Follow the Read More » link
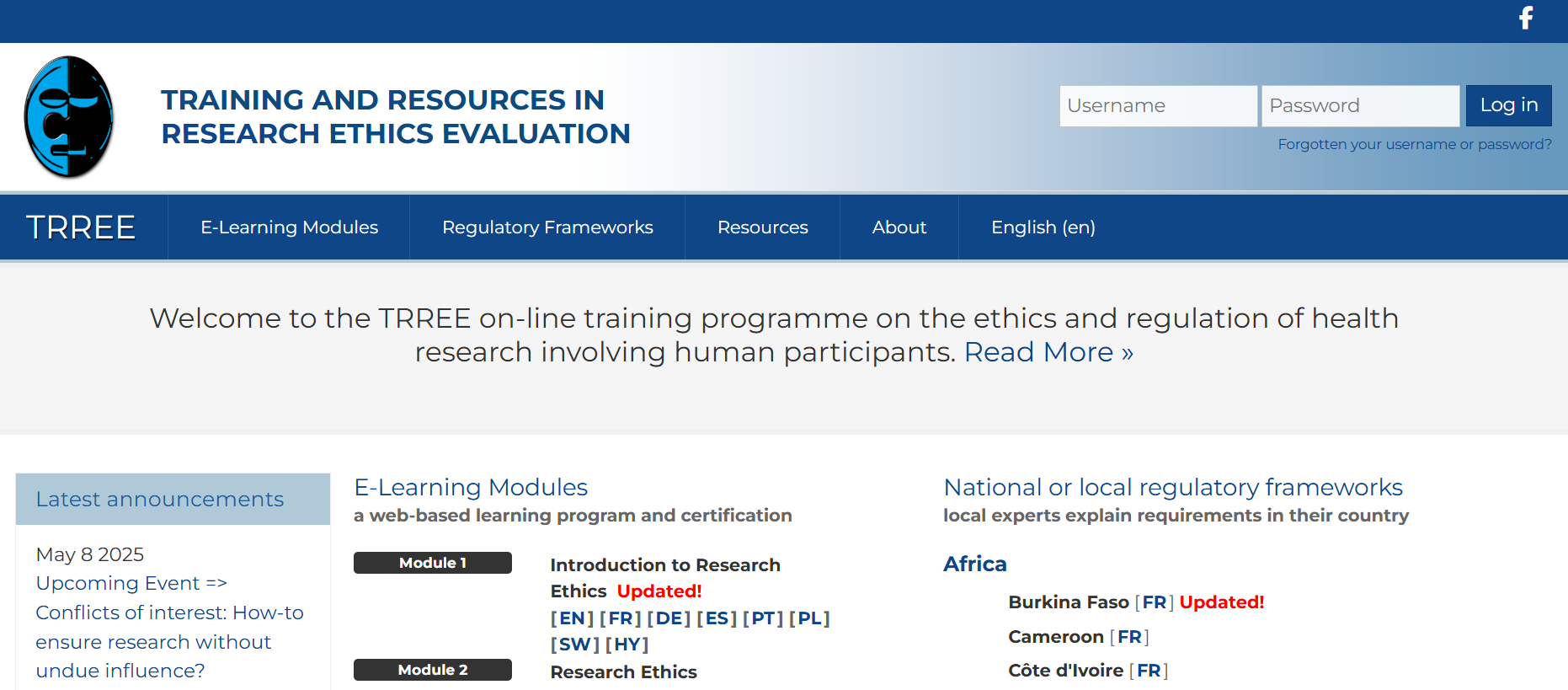This screenshot has width=1568, height=690. (x=1048, y=352)
